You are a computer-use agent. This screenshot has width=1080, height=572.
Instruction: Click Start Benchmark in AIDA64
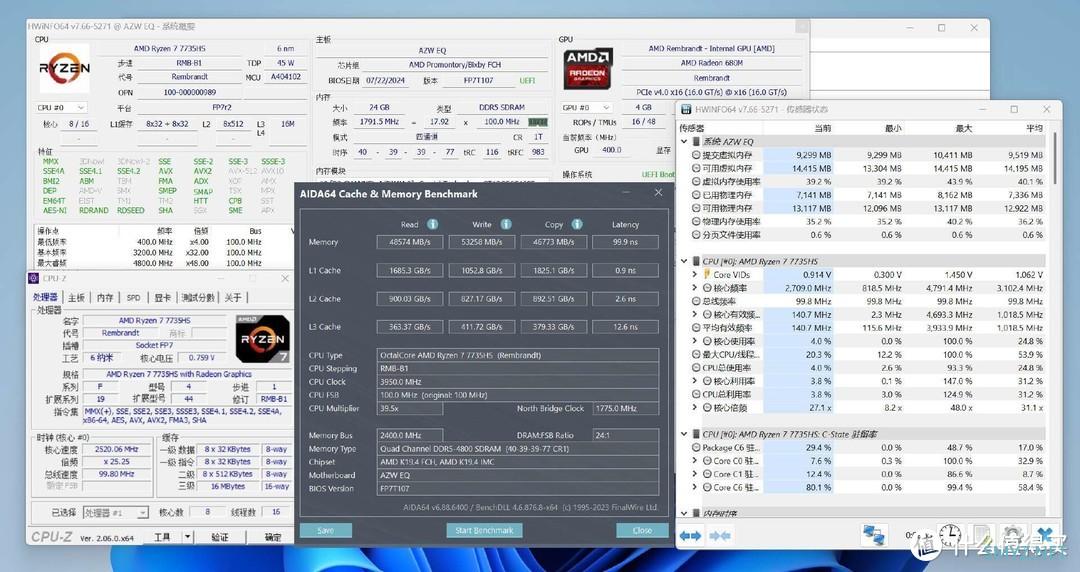[x=484, y=530]
